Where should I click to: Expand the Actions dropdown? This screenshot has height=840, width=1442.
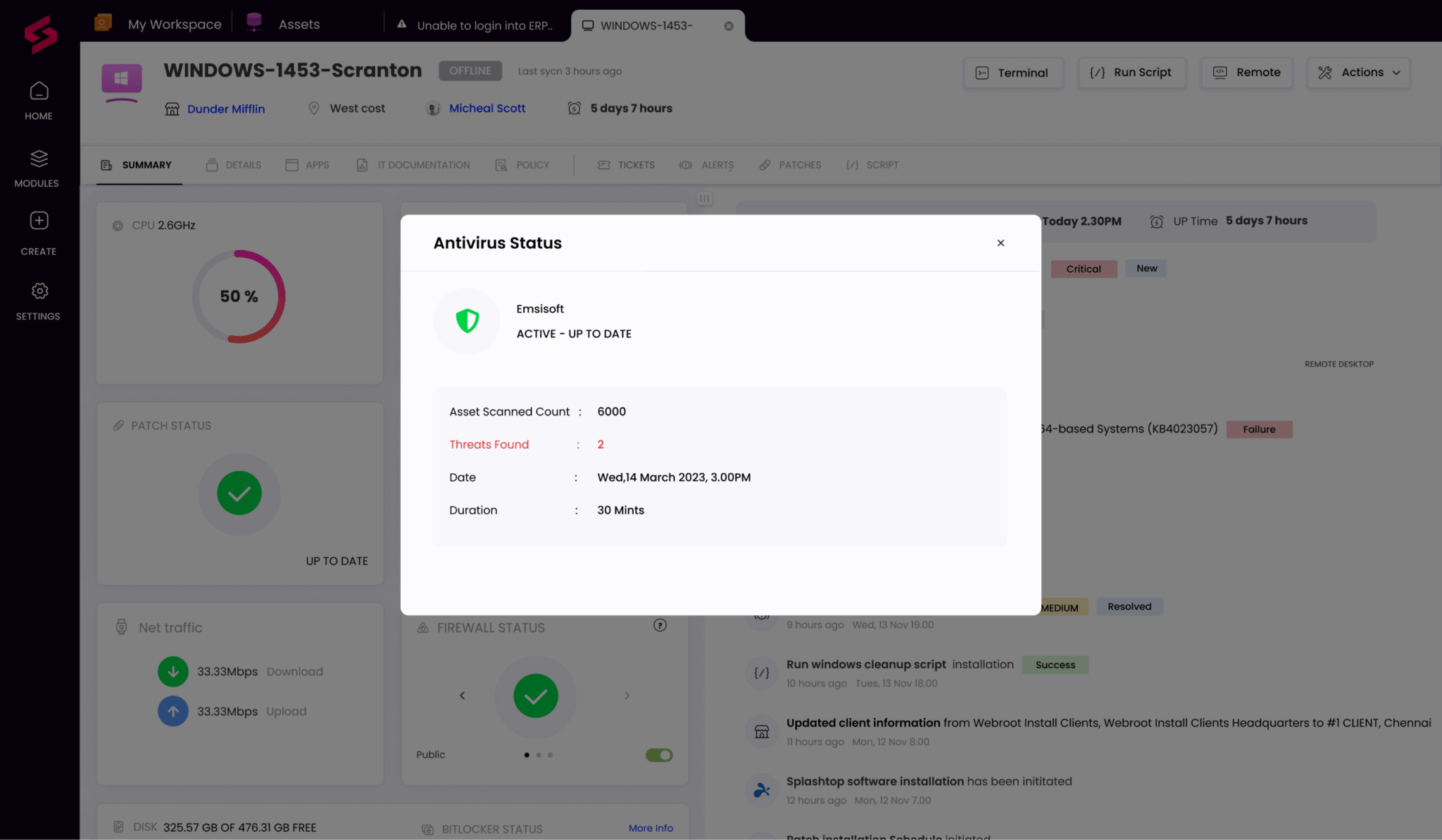[x=1358, y=73]
